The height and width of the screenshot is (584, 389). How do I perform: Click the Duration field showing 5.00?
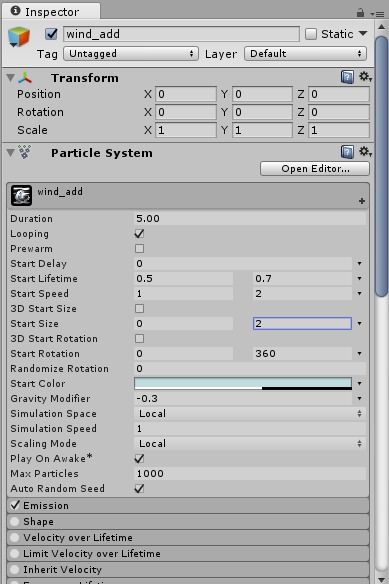click(250, 219)
